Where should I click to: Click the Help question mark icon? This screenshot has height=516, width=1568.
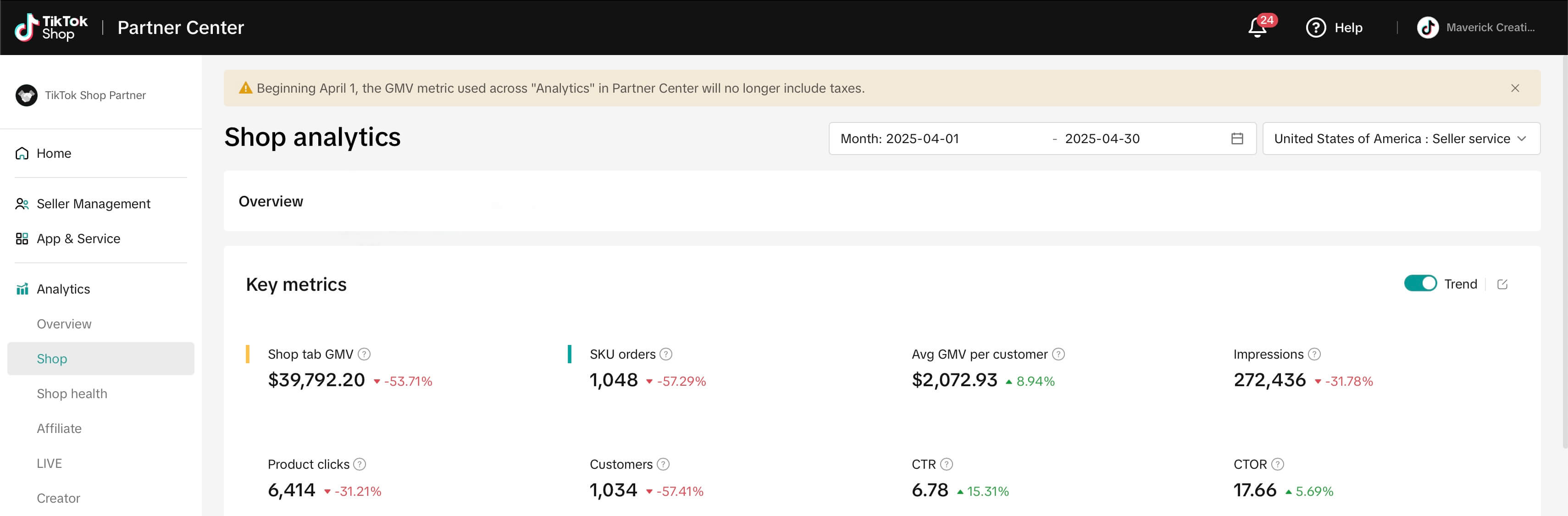(1315, 28)
